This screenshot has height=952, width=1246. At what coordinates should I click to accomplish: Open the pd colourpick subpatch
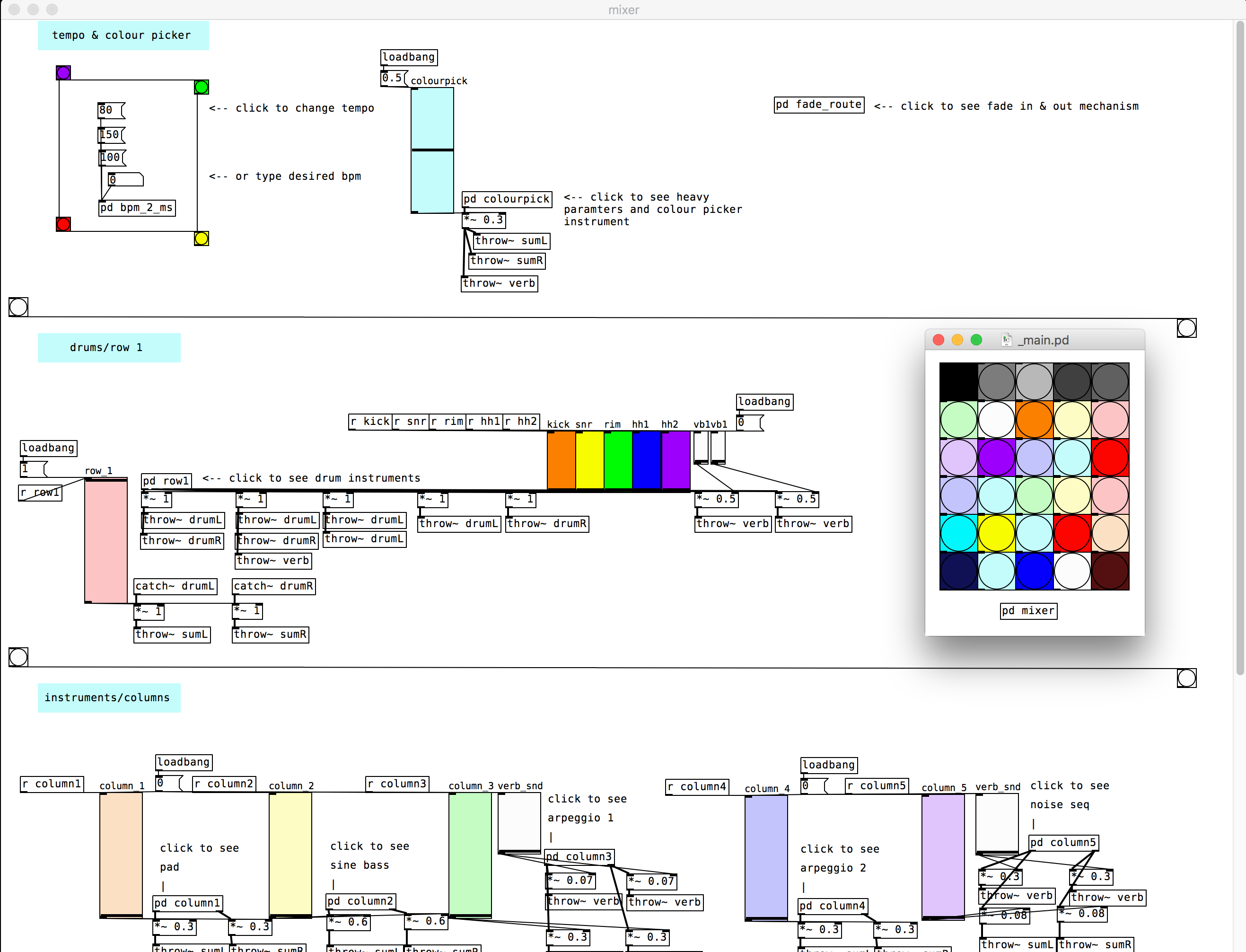506,199
